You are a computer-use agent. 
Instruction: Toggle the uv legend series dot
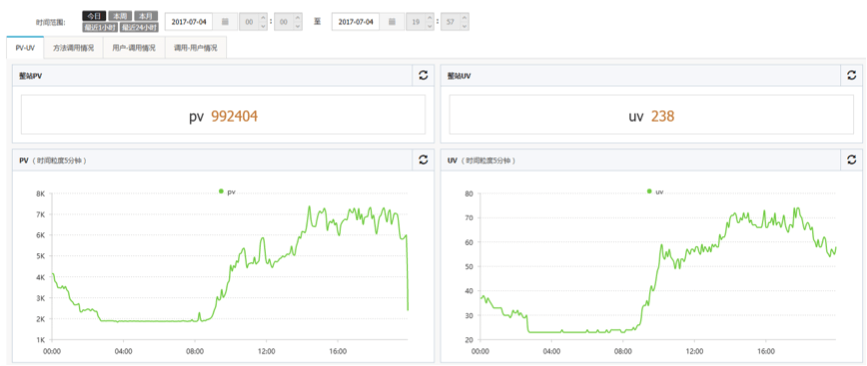tap(649, 191)
